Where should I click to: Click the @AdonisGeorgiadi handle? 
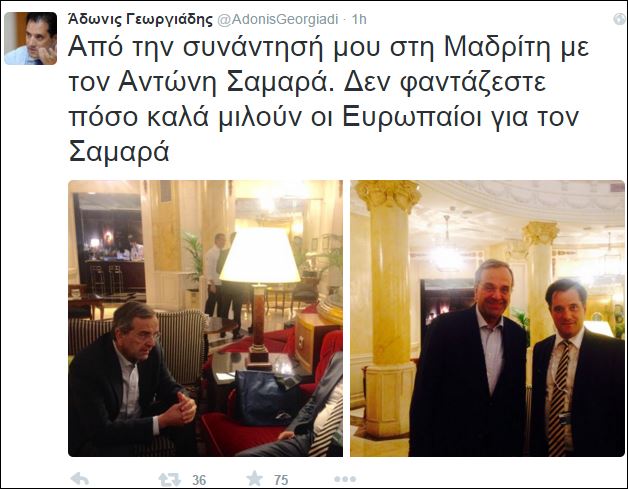(278, 19)
